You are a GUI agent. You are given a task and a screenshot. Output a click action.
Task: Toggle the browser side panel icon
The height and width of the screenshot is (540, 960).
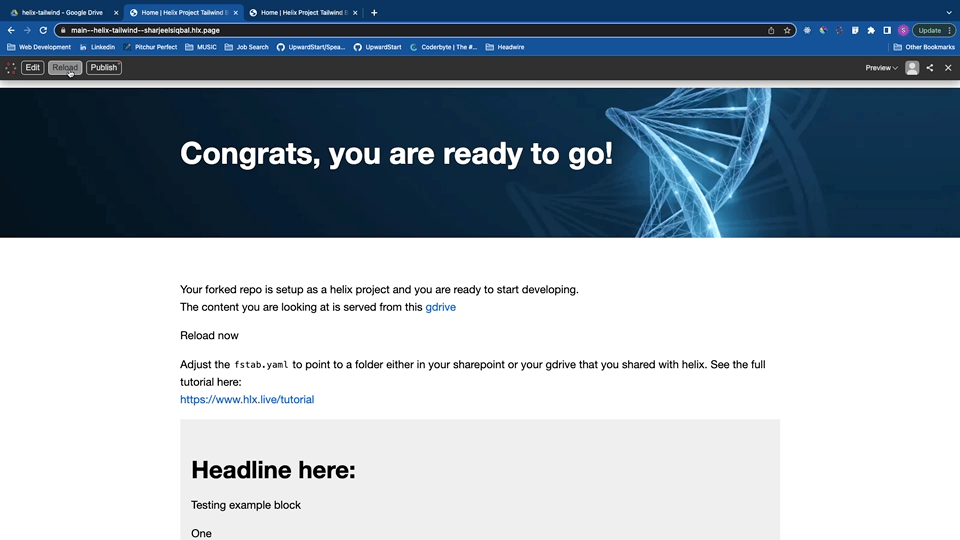coord(887,30)
